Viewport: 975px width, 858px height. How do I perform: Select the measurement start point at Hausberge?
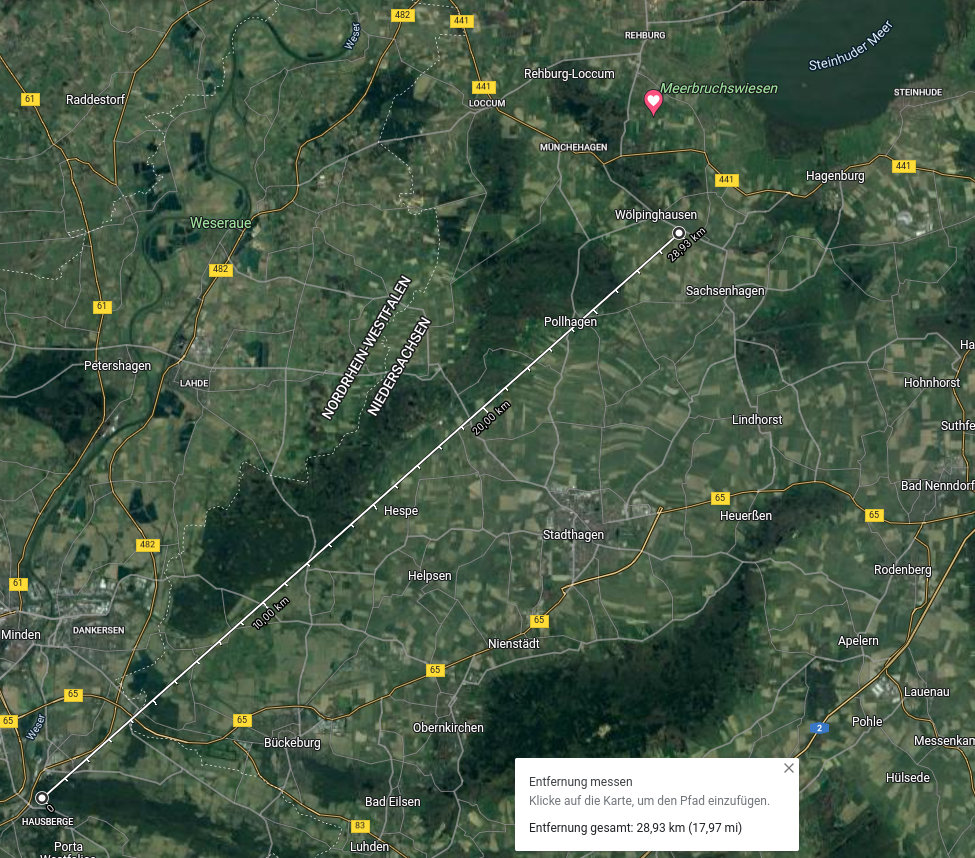pos(41,798)
